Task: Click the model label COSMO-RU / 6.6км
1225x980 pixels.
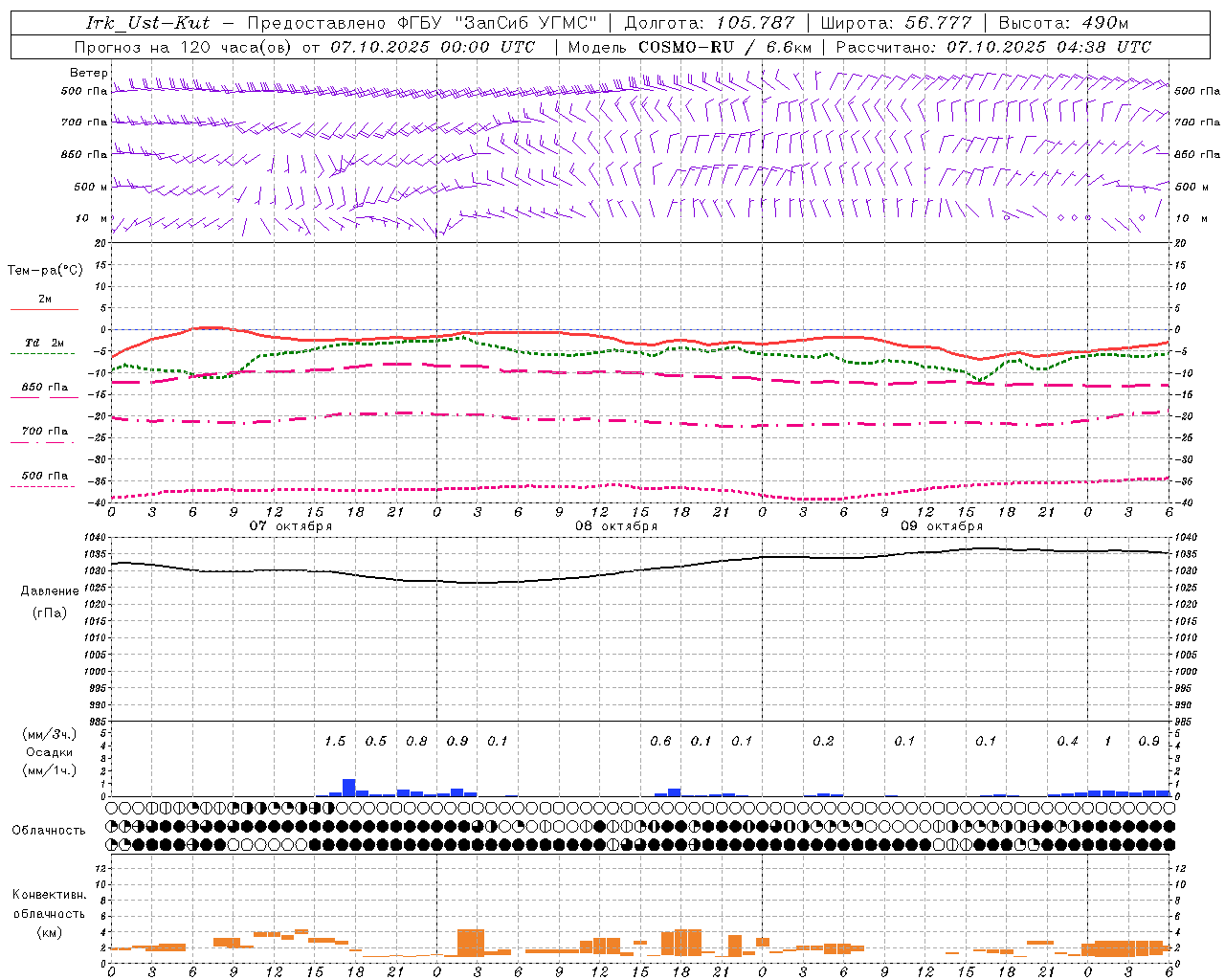Action: [725, 47]
